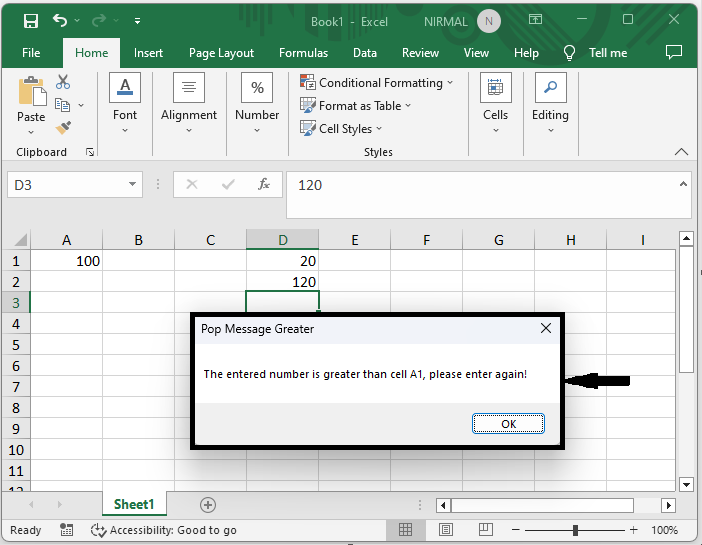Image resolution: width=702 pixels, height=545 pixels.
Task: Click OK in the Pop Message dialog
Action: tap(508, 424)
